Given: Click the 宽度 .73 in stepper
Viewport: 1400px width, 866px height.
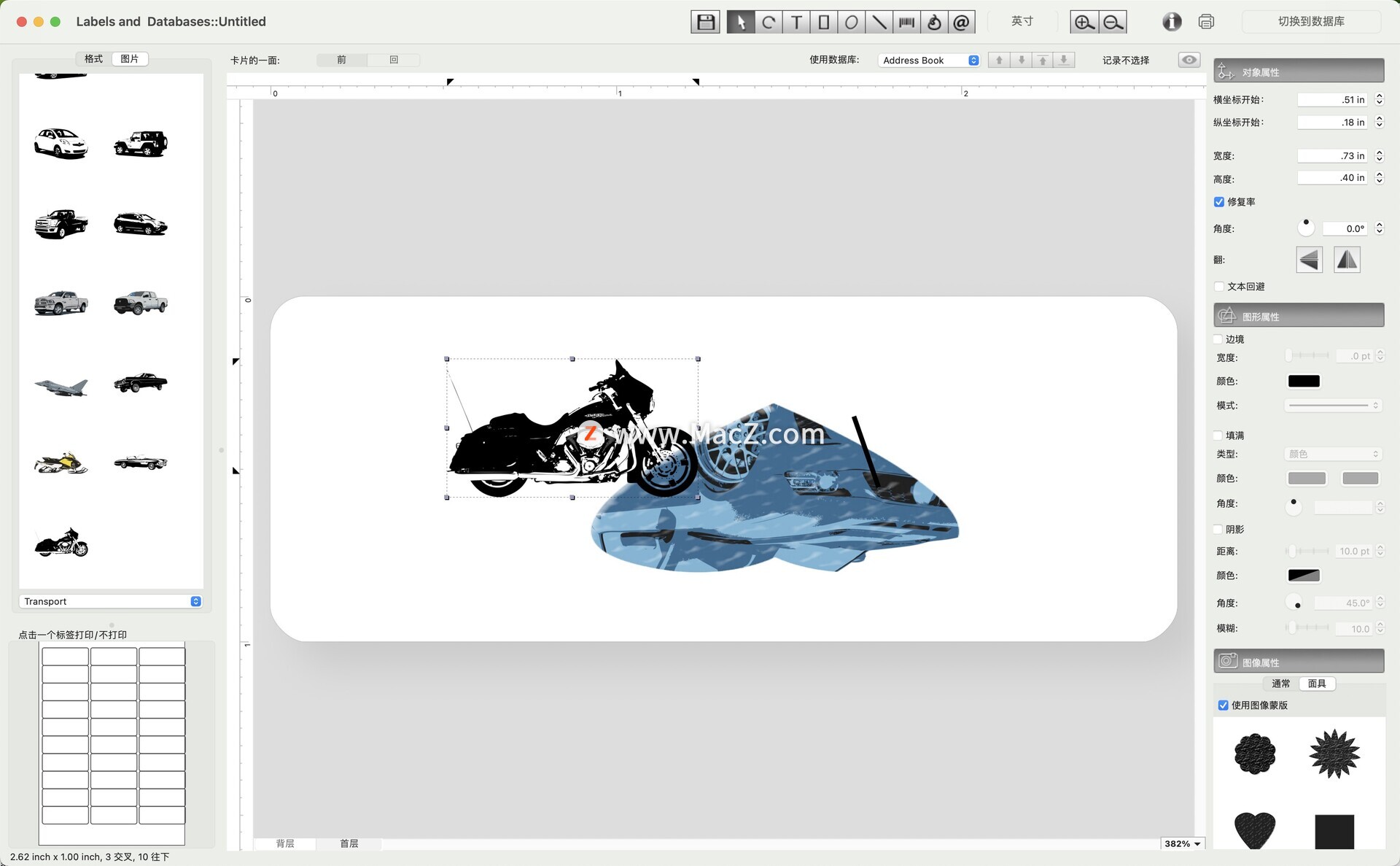Looking at the screenshot, I should [1379, 155].
